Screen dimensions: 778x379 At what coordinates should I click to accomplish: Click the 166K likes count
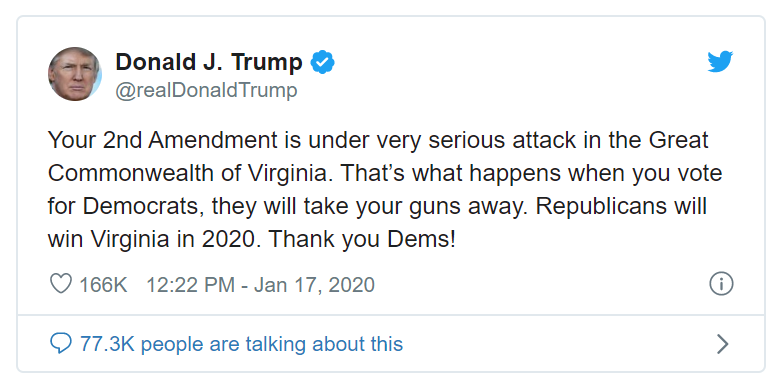coord(104,285)
